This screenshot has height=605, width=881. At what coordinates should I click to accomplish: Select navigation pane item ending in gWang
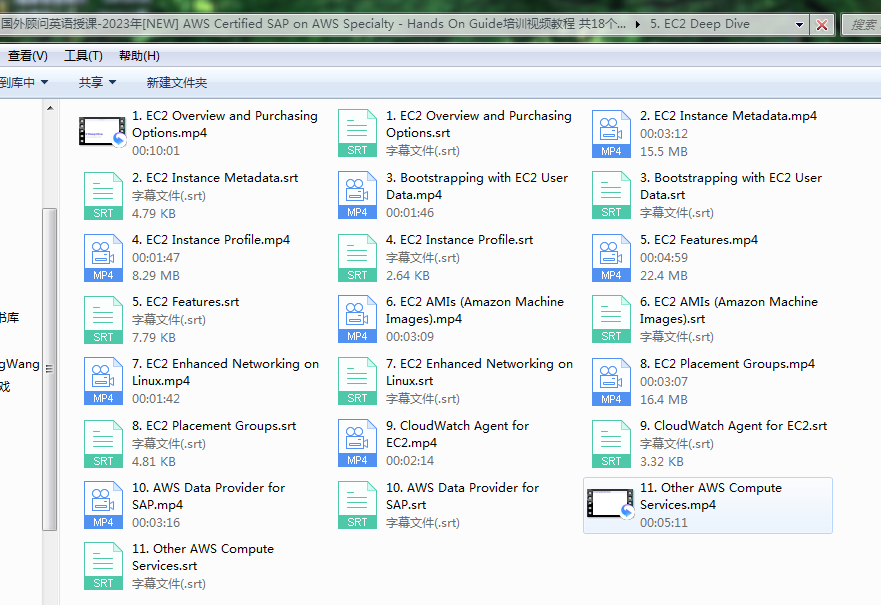(x=20, y=364)
